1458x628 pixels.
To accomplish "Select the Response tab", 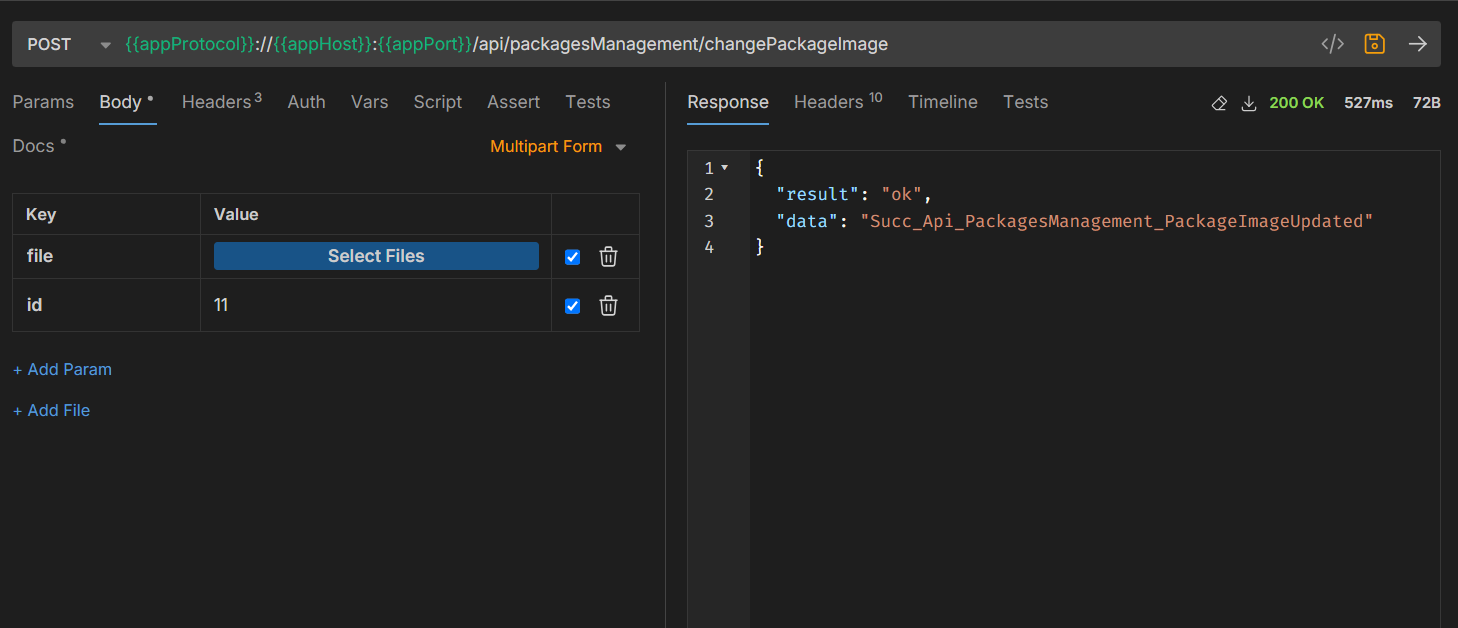I will click(x=728, y=102).
